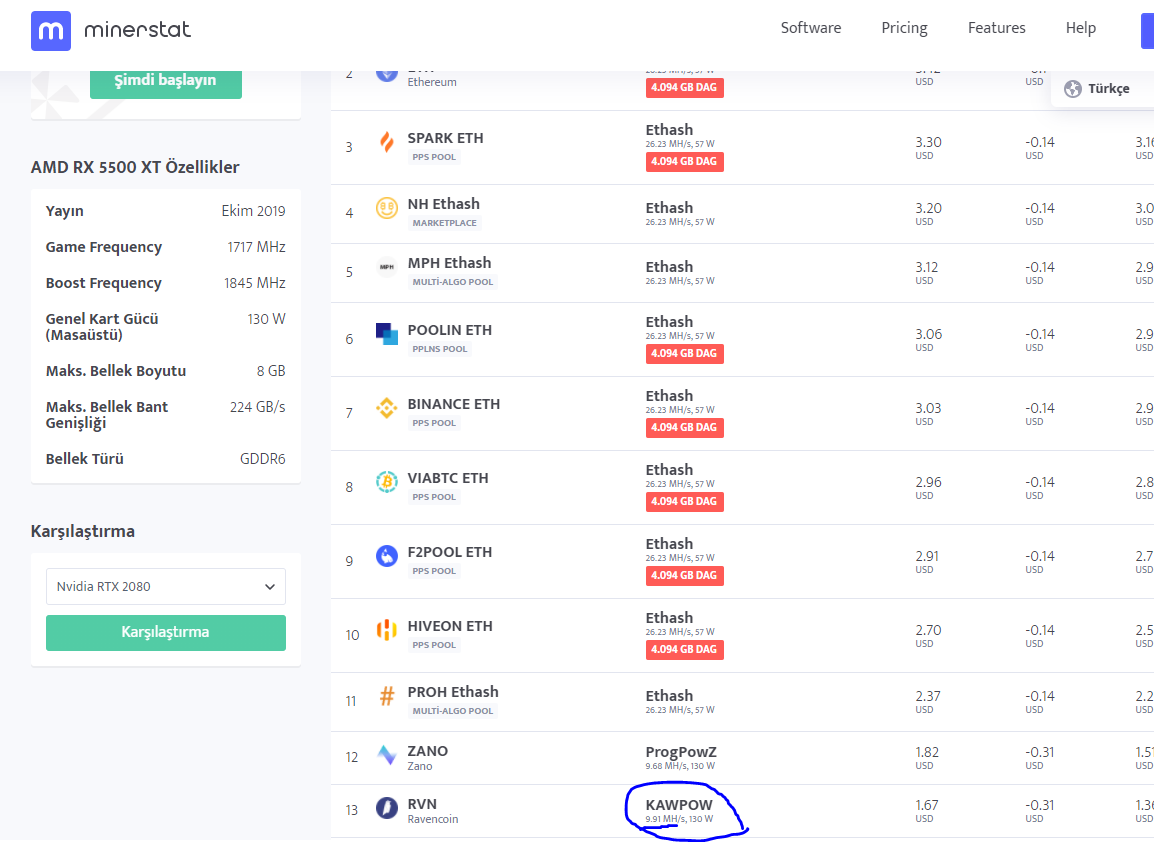This screenshot has height=842, width=1154.
Task: Click the Help link
Action: point(1080,28)
